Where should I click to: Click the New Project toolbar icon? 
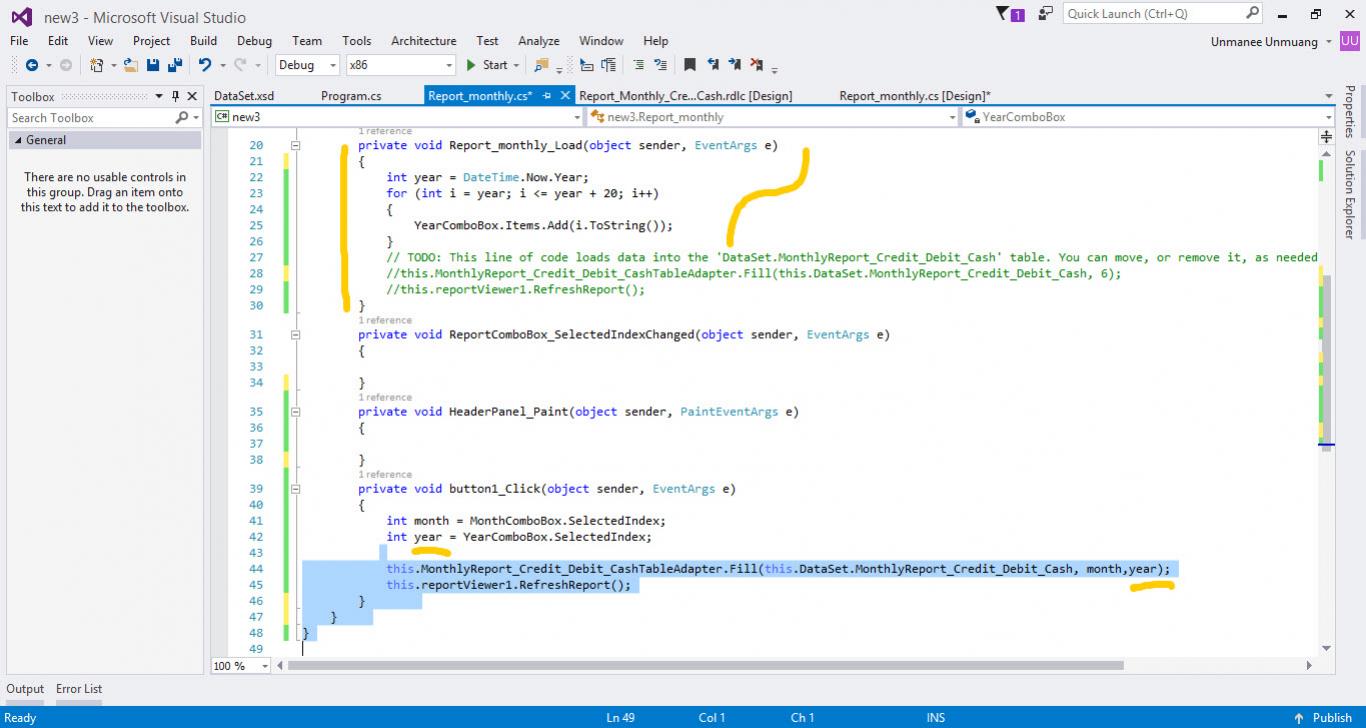(x=97, y=65)
